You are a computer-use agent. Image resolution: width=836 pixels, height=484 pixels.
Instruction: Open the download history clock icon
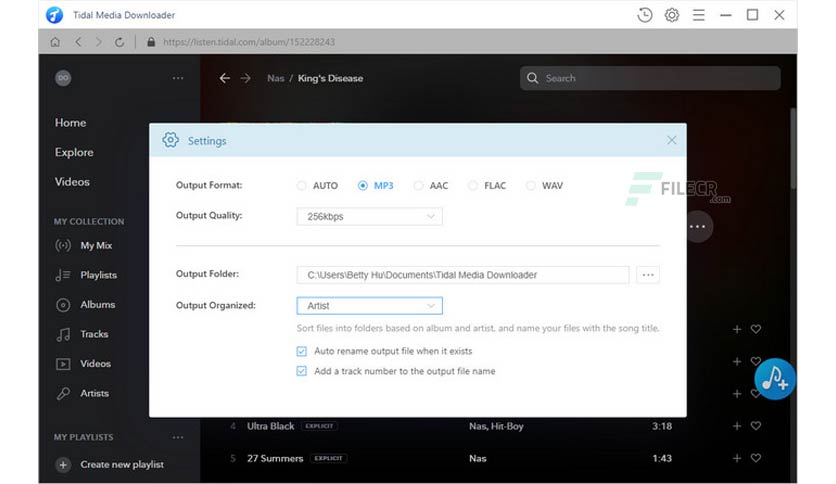point(645,15)
